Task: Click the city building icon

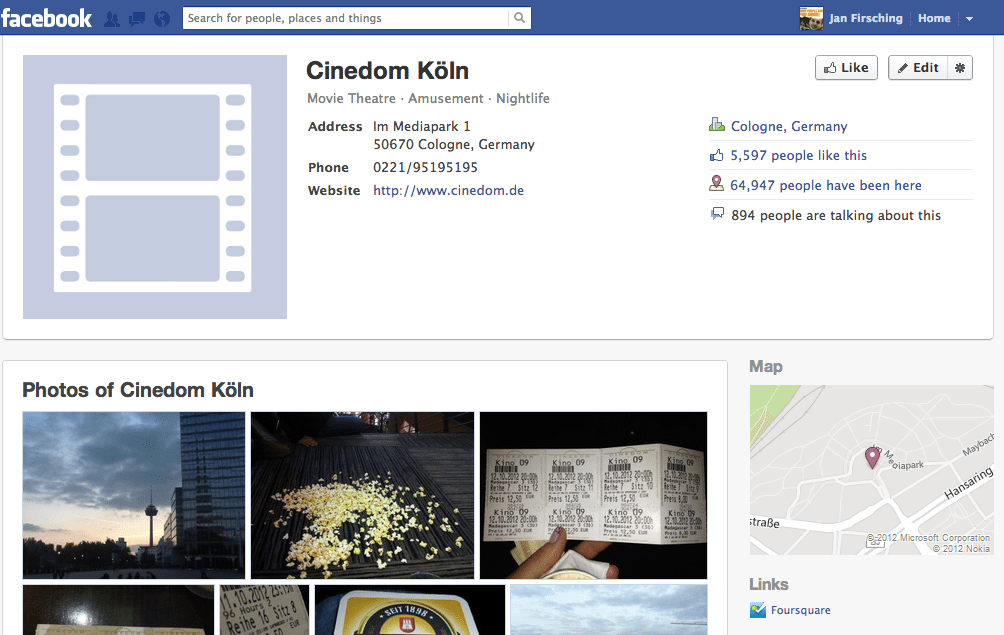Action: [x=717, y=124]
